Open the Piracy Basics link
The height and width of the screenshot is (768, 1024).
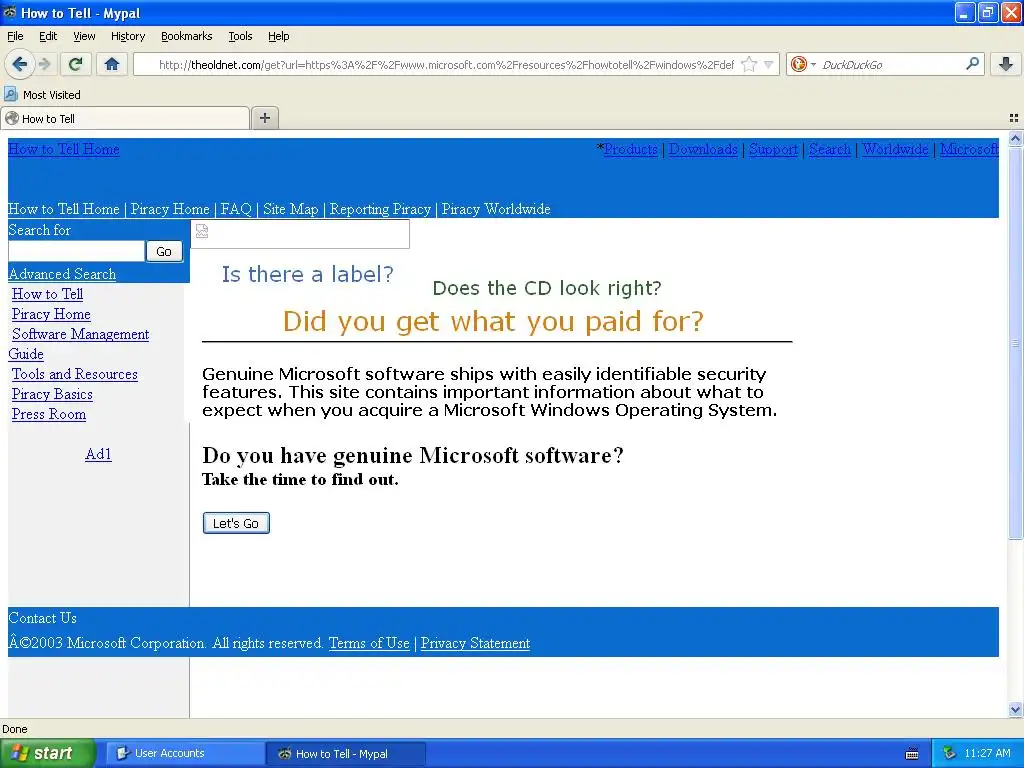tap(52, 394)
